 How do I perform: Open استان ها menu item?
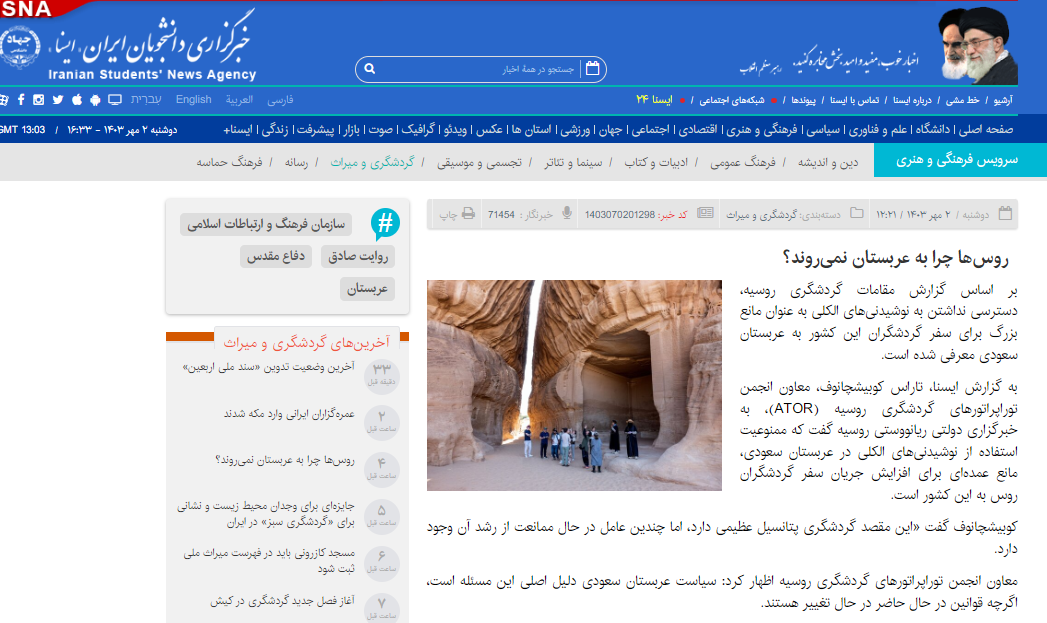click(x=532, y=130)
